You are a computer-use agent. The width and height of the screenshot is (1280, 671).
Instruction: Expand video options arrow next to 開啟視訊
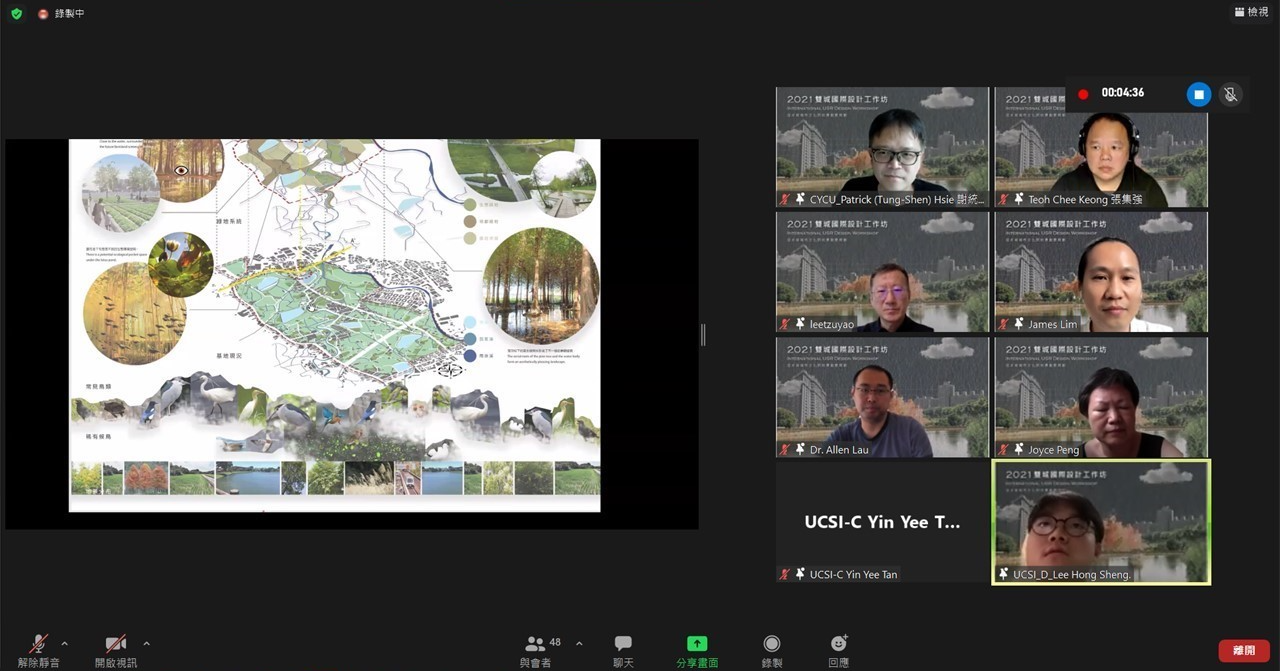pos(146,644)
